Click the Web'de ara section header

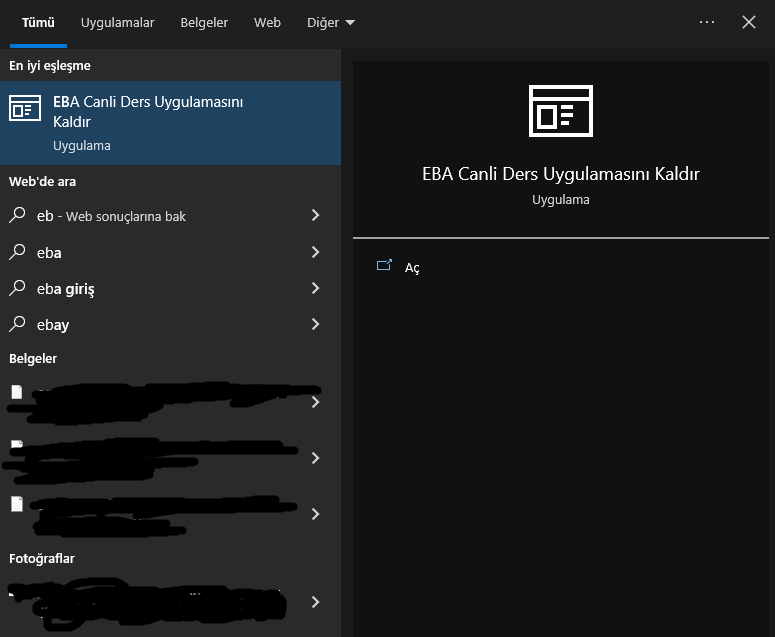click(x=43, y=182)
